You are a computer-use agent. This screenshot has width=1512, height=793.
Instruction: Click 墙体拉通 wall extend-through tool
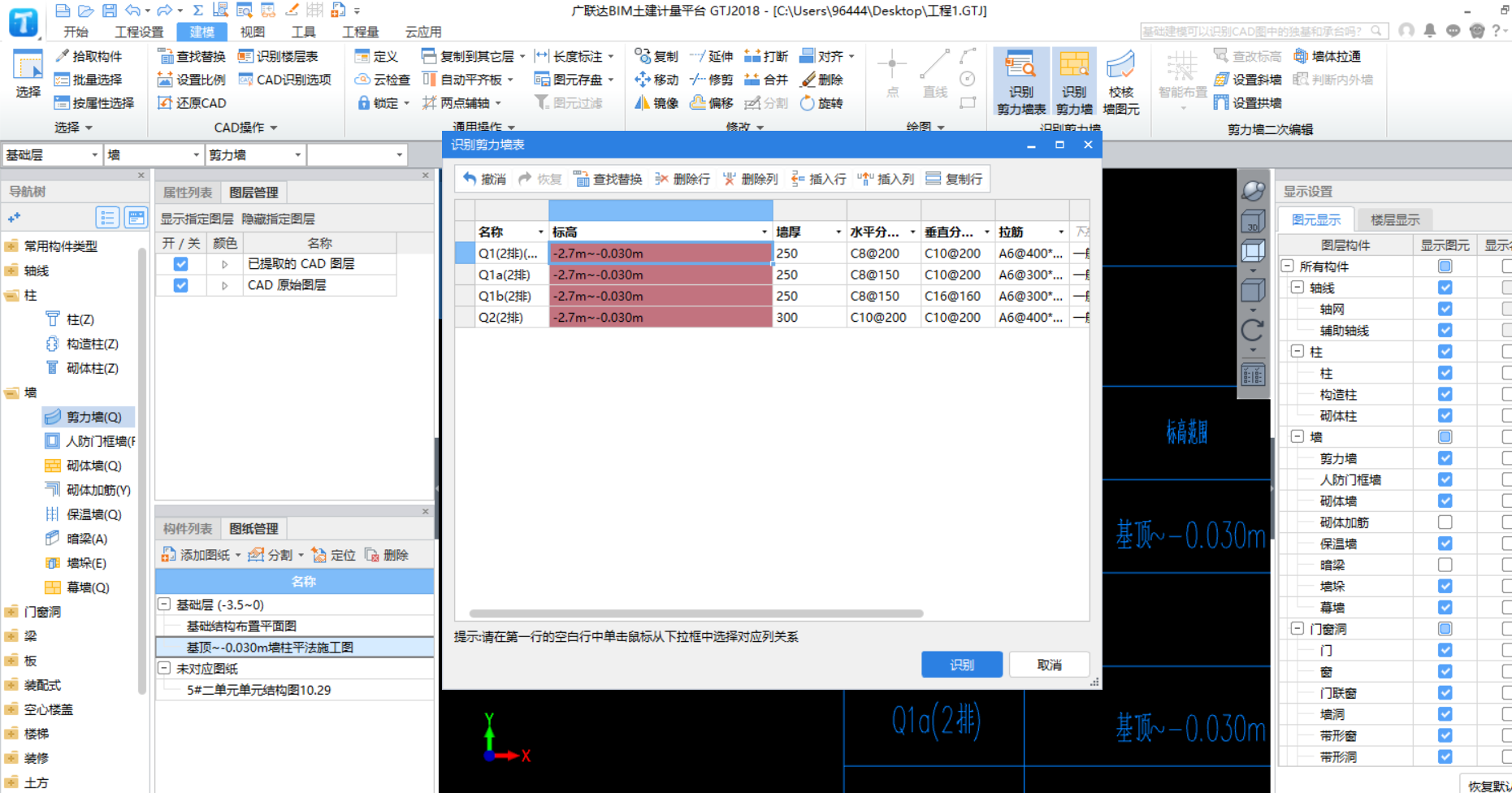1327,56
